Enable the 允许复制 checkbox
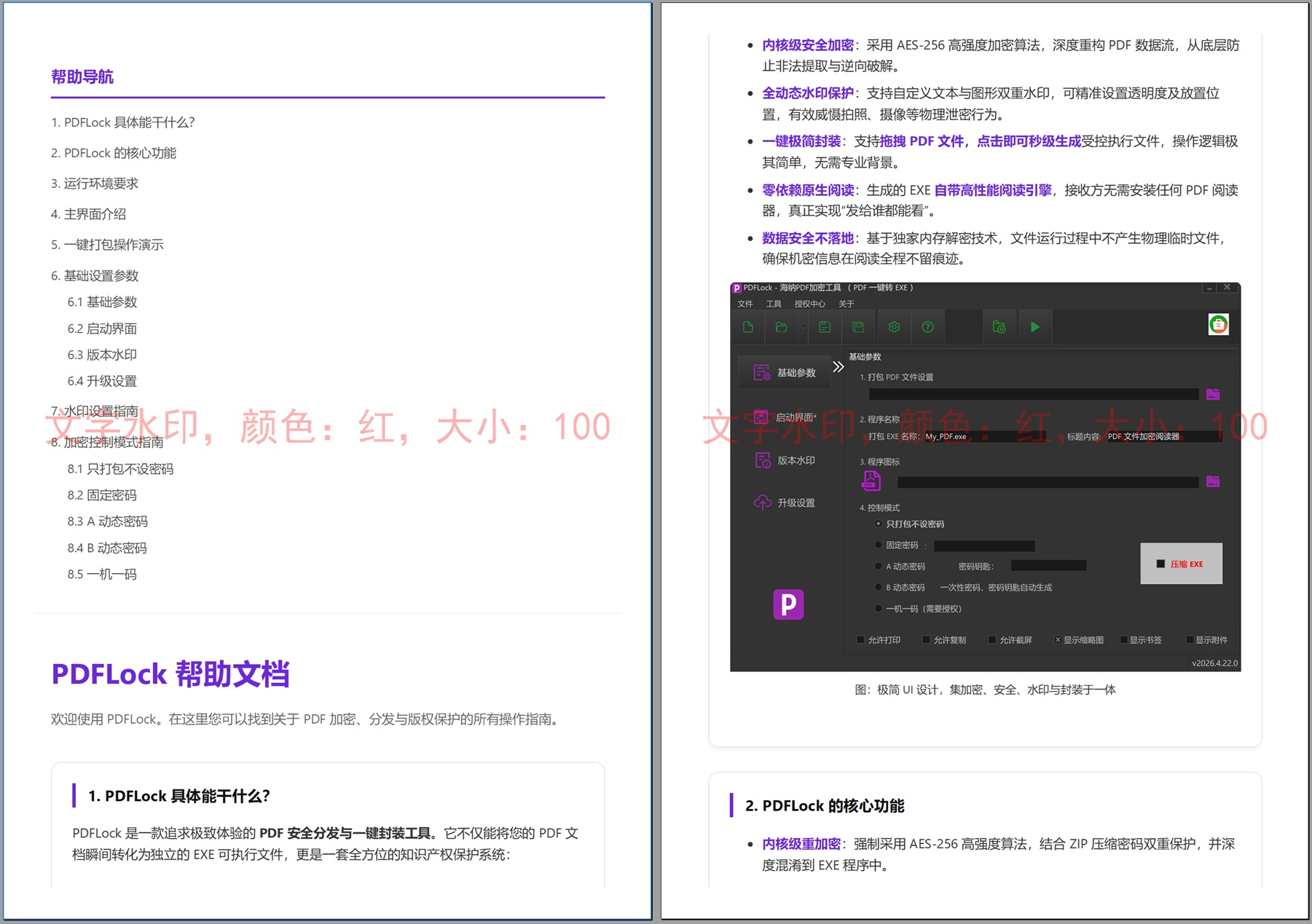1312x924 pixels. pyautogui.click(x=927, y=640)
